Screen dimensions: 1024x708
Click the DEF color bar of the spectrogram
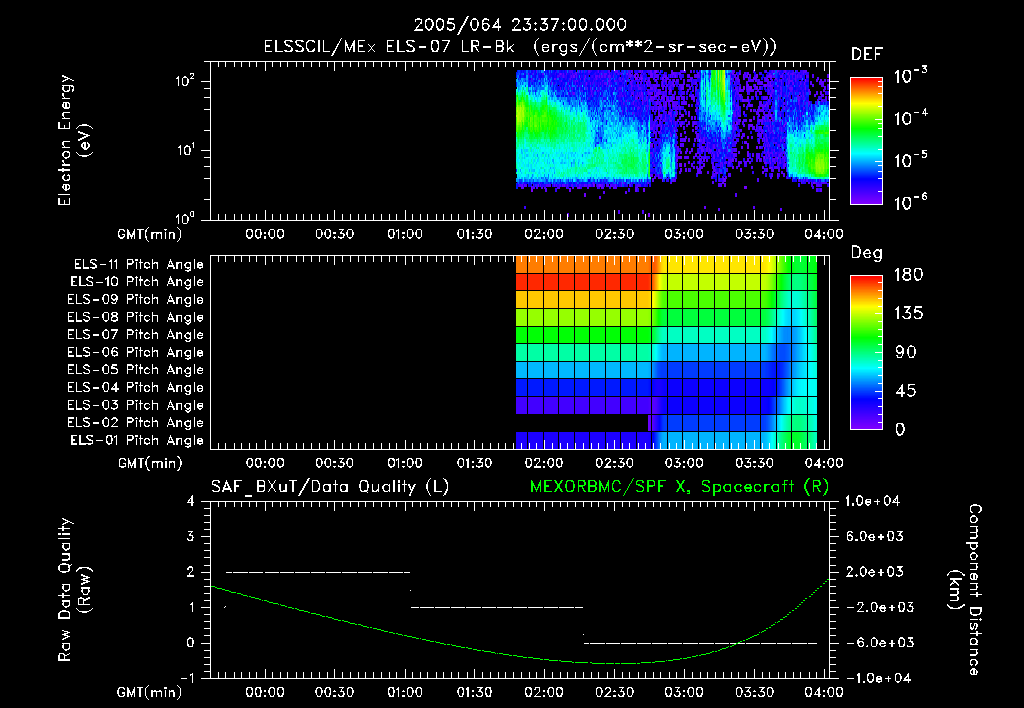867,140
